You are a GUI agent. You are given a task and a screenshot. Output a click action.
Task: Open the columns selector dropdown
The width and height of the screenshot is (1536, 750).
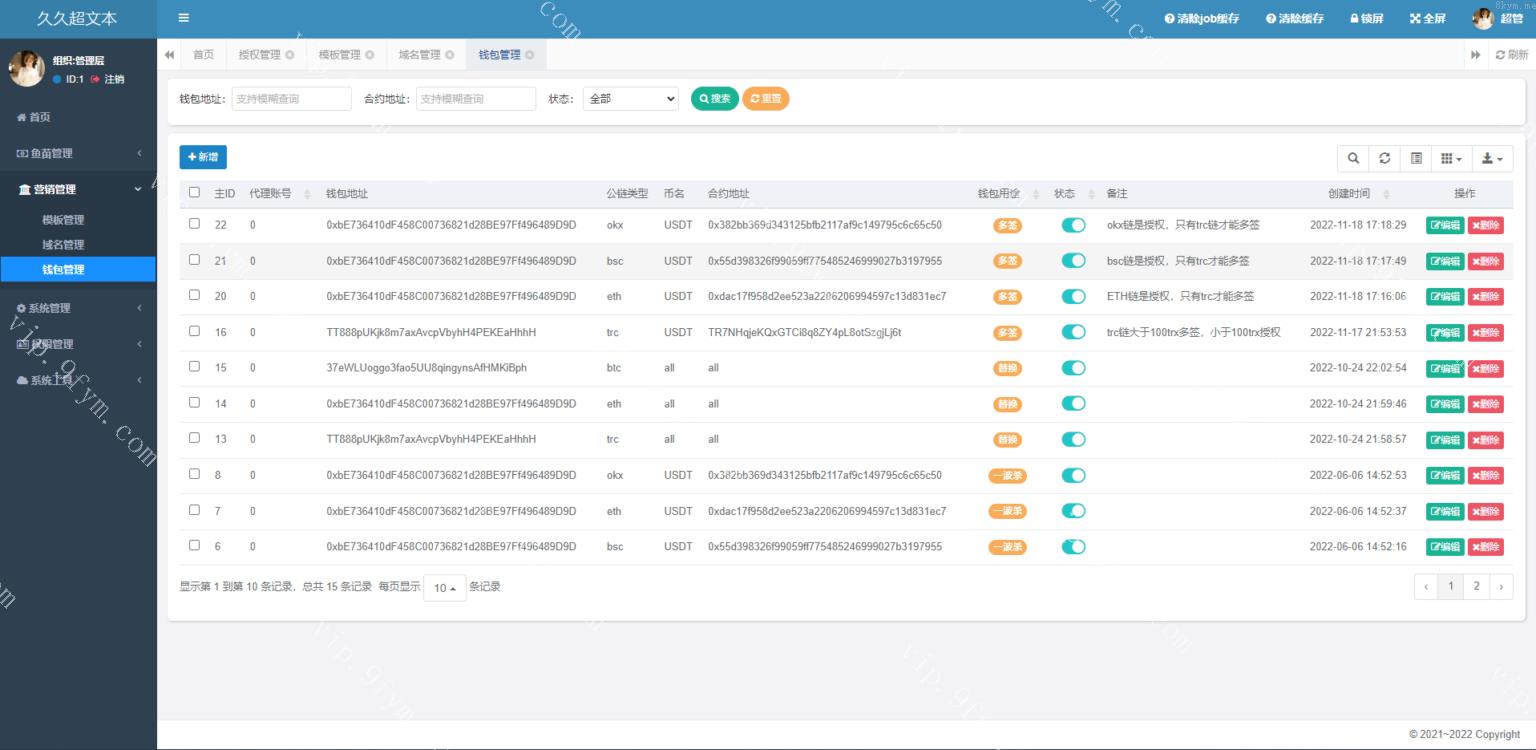click(1451, 158)
